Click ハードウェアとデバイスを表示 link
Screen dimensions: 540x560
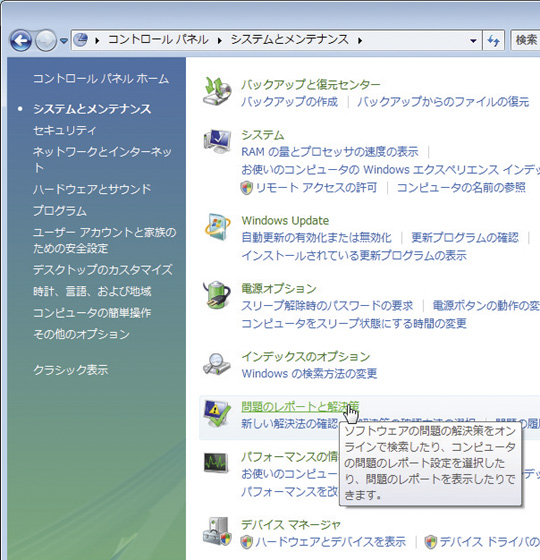tap(331, 541)
